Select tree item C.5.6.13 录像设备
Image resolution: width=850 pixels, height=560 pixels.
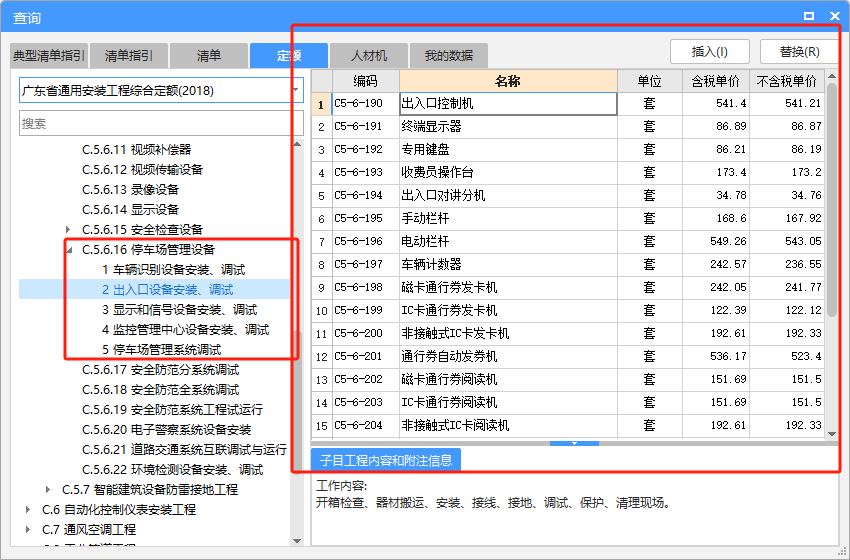131,190
